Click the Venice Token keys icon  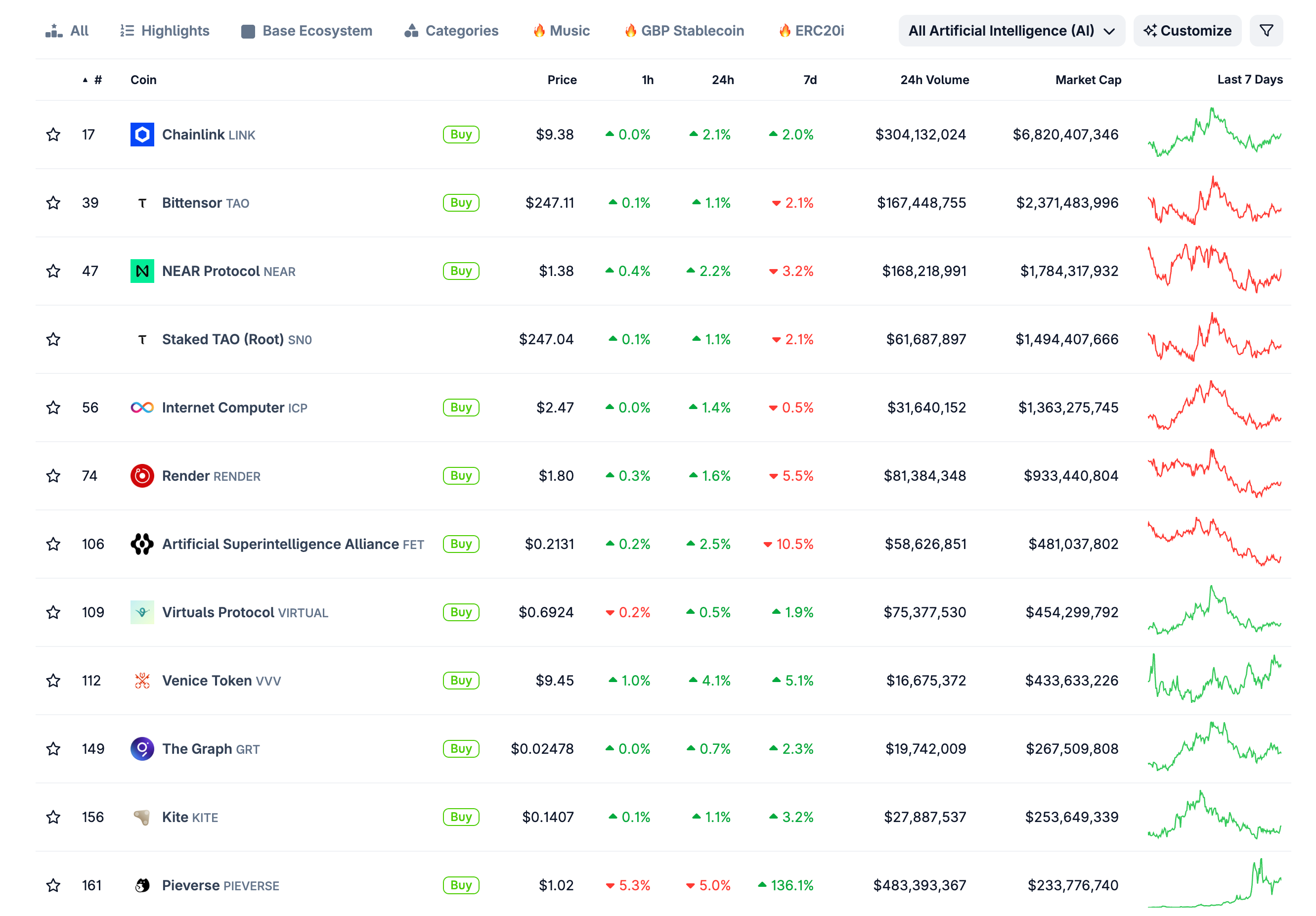pyautogui.click(x=142, y=681)
